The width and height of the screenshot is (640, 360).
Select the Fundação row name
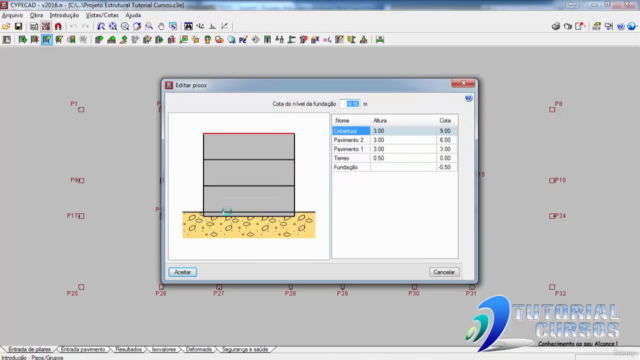coord(351,167)
